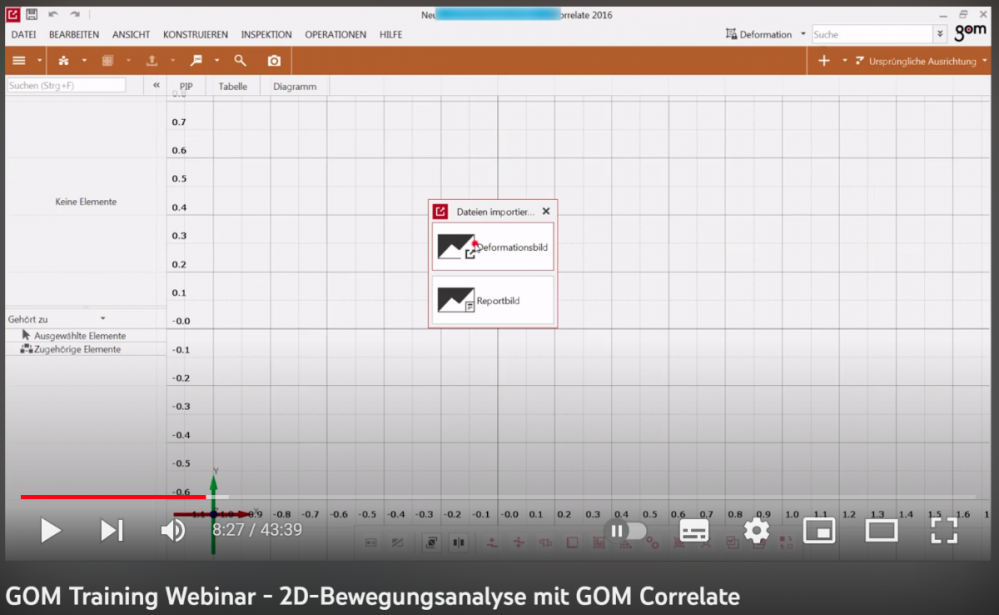This screenshot has width=999, height=615.
Task: Open the dropdown beside the label flag icon
Action: (x=217, y=61)
